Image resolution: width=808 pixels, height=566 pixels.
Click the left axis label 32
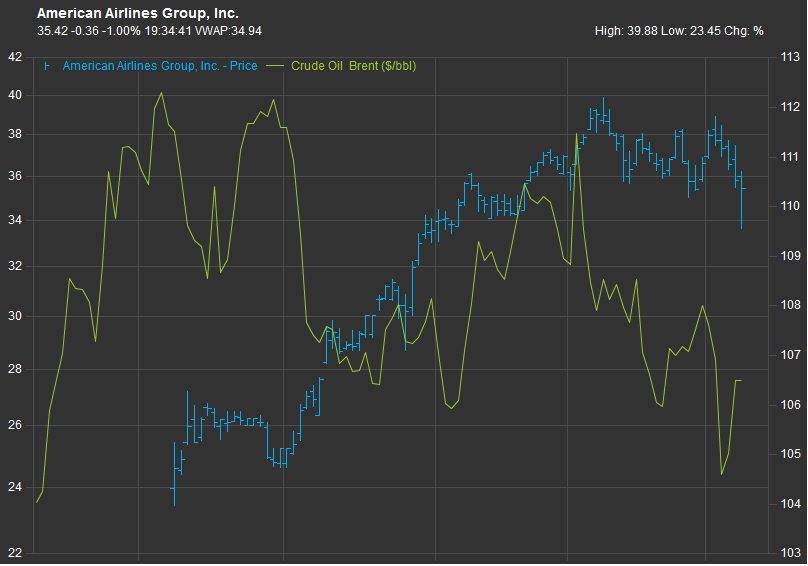[15, 266]
